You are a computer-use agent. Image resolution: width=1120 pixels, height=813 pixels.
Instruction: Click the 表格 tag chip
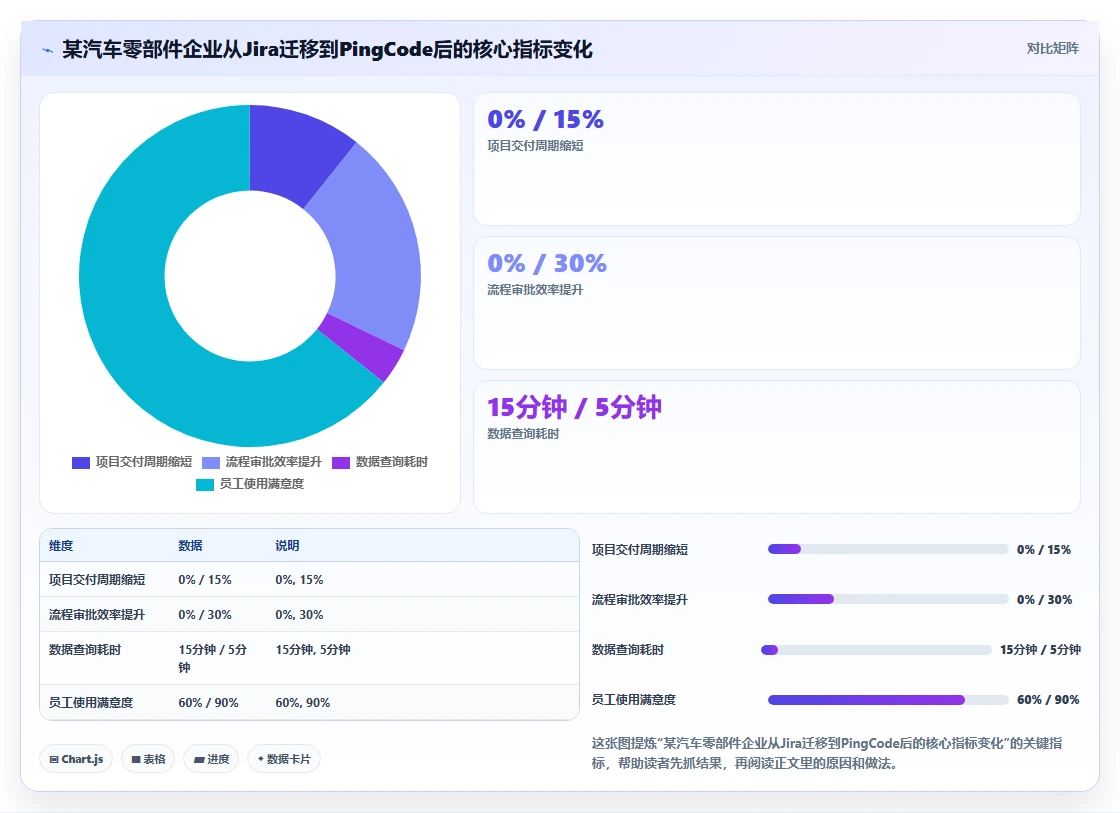(149, 759)
